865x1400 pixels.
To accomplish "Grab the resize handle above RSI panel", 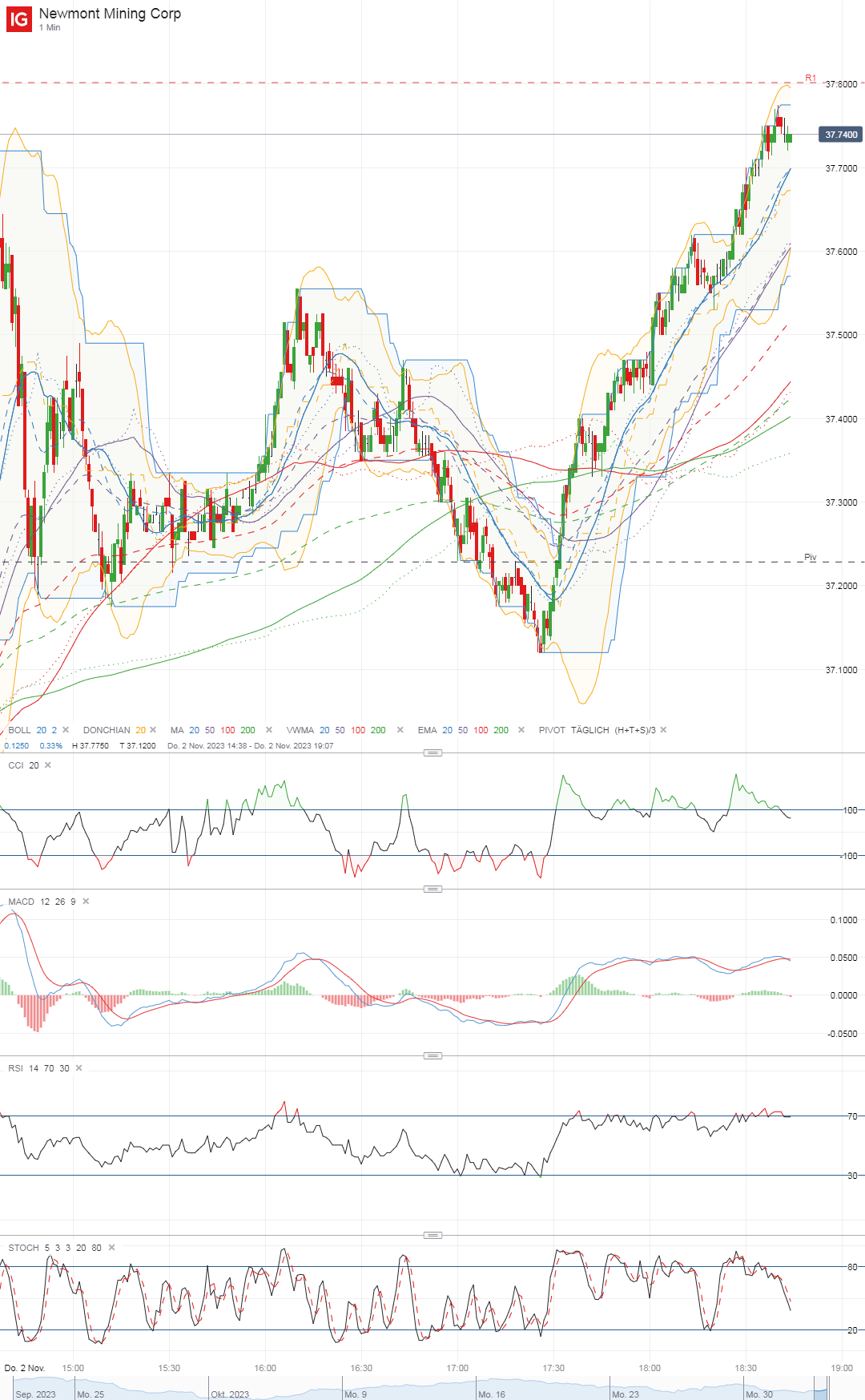I will [x=432, y=1055].
